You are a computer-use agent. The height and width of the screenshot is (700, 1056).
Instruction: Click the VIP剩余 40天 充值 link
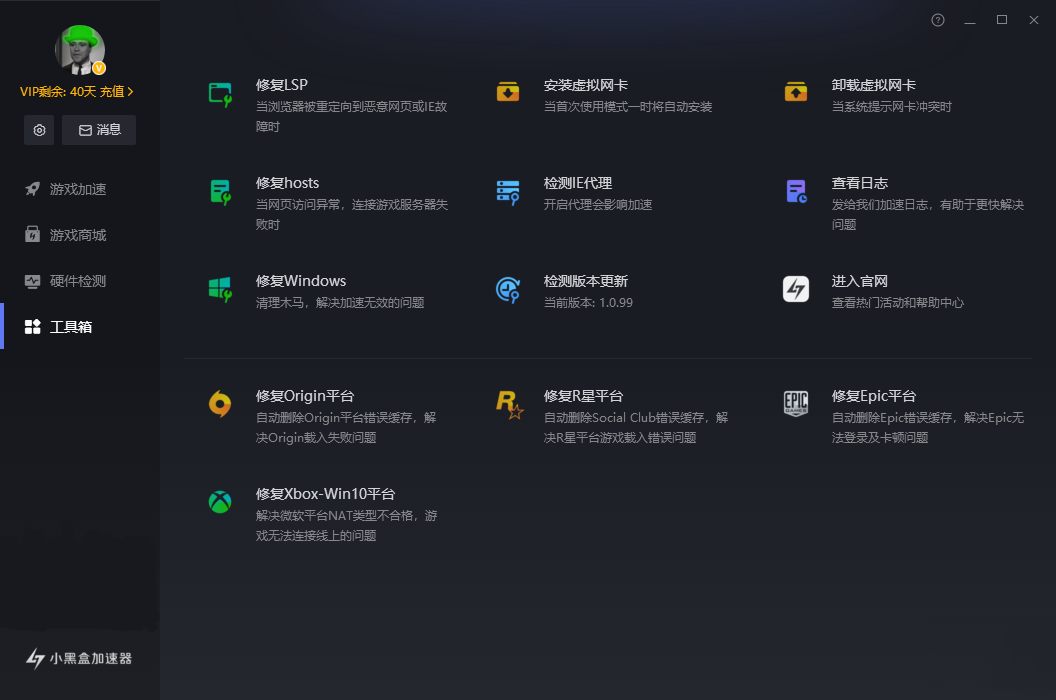(77, 92)
